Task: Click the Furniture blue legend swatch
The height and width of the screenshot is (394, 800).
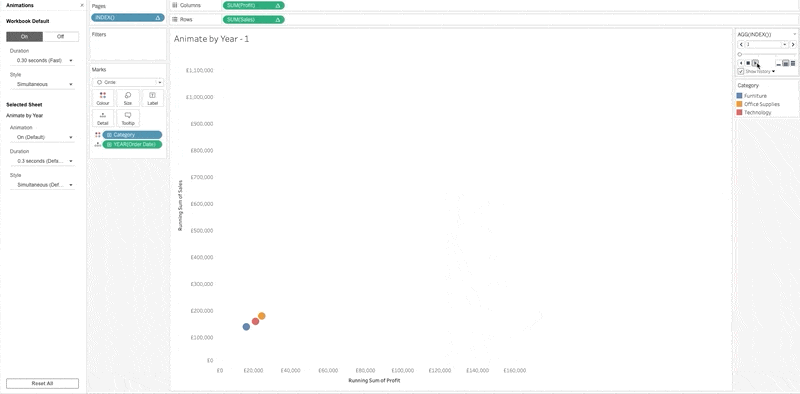Action: [739, 96]
